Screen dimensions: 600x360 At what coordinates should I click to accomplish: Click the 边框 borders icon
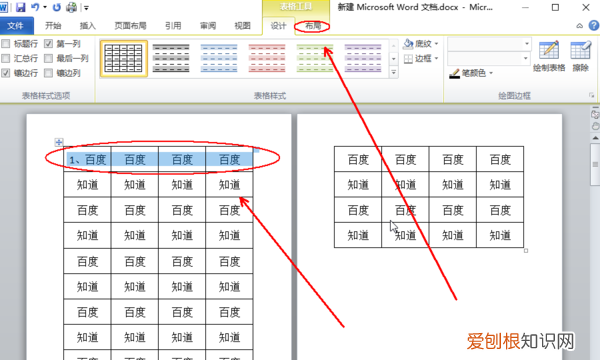(408, 59)
